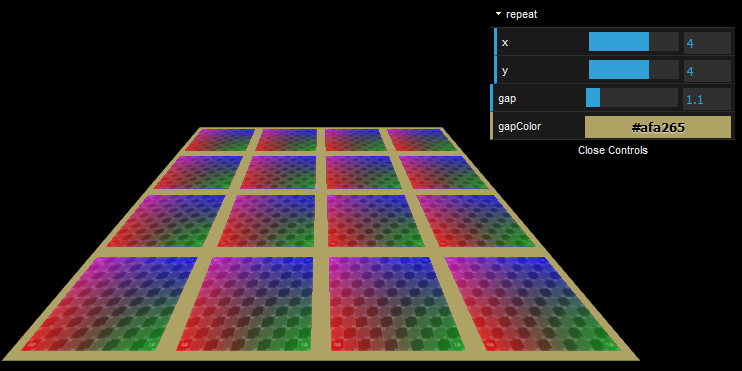Image resolution: width=742 pixels, height=371 pixels.
Task: Click the y property label
Action: 505,71
